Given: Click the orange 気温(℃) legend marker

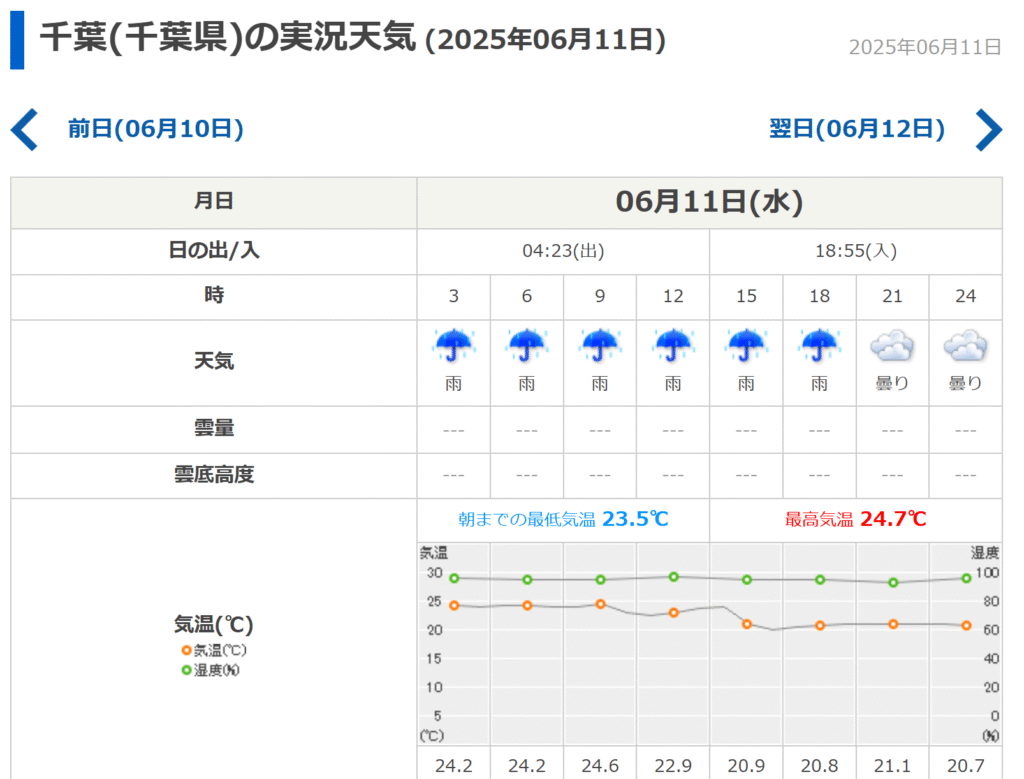Looking at the screenshot, I should 186,650.
